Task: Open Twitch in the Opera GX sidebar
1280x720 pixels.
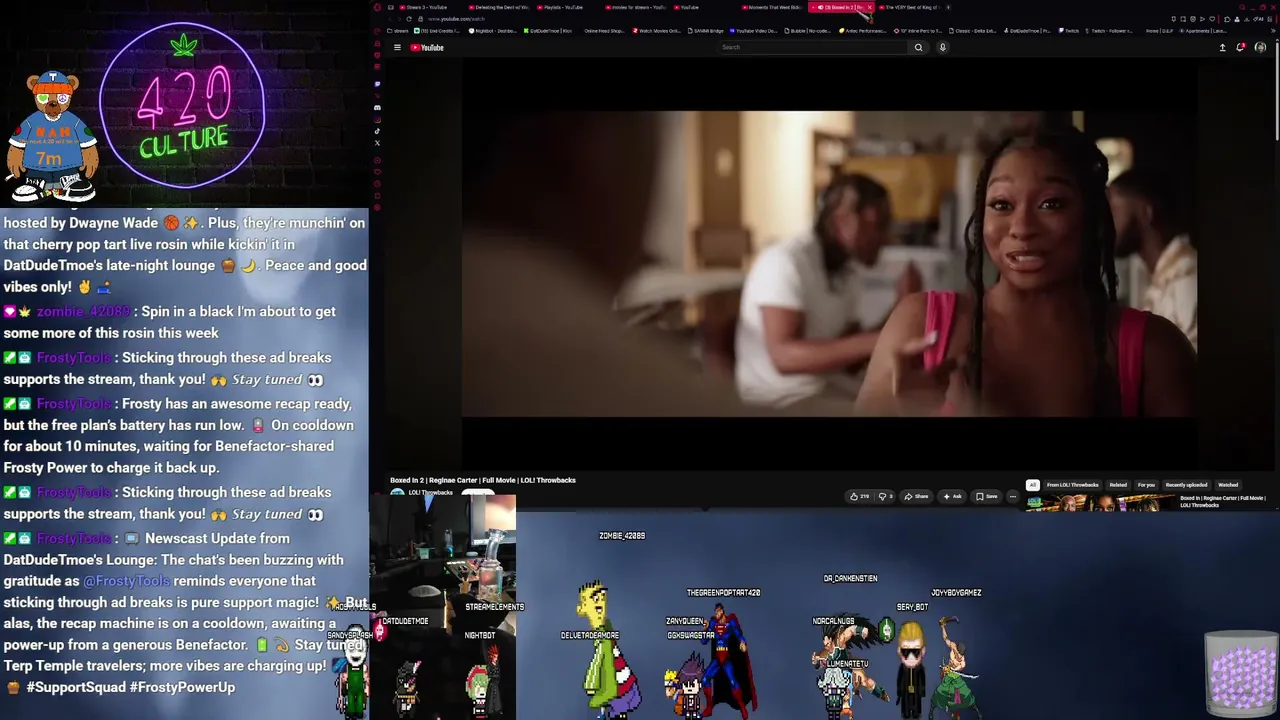Action: pos(377,84)
